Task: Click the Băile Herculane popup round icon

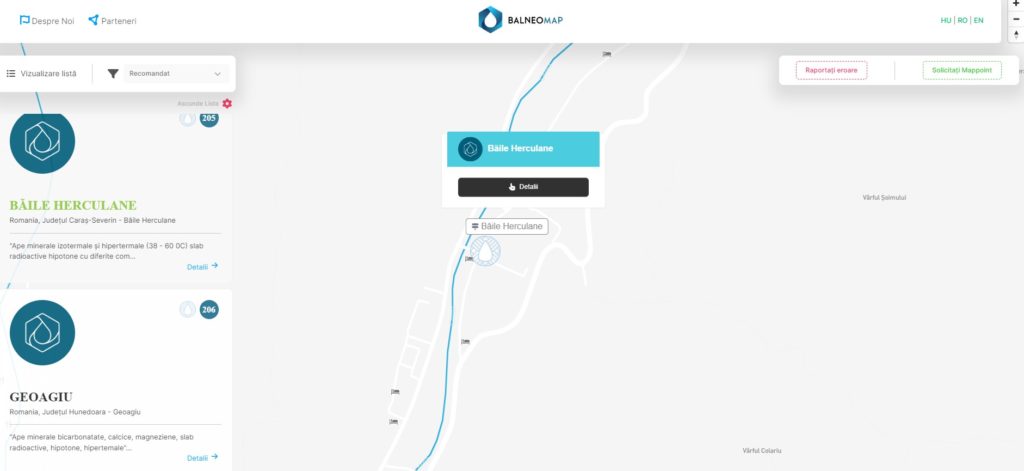Action: click(470, 149)
